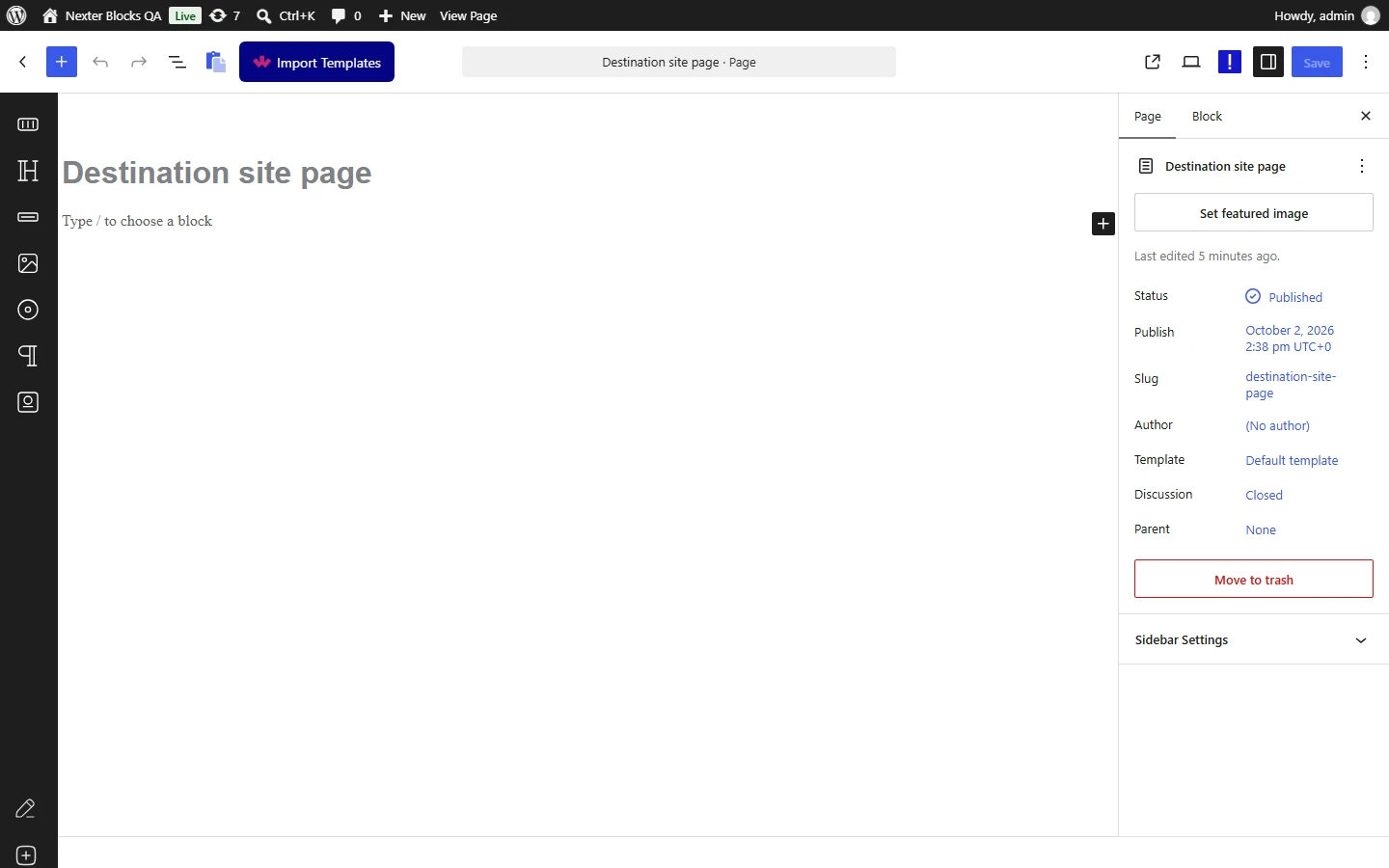Image resolution: width=1389 pixels, height=868 pixels.
Task: Open the Document Overview list
Action: pos(177,62)
